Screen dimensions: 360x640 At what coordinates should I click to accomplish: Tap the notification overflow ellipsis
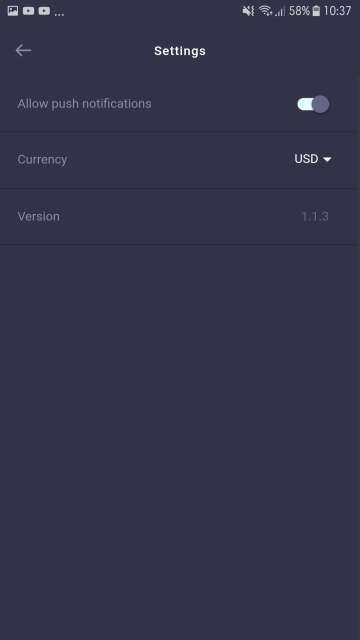[59, 13]
